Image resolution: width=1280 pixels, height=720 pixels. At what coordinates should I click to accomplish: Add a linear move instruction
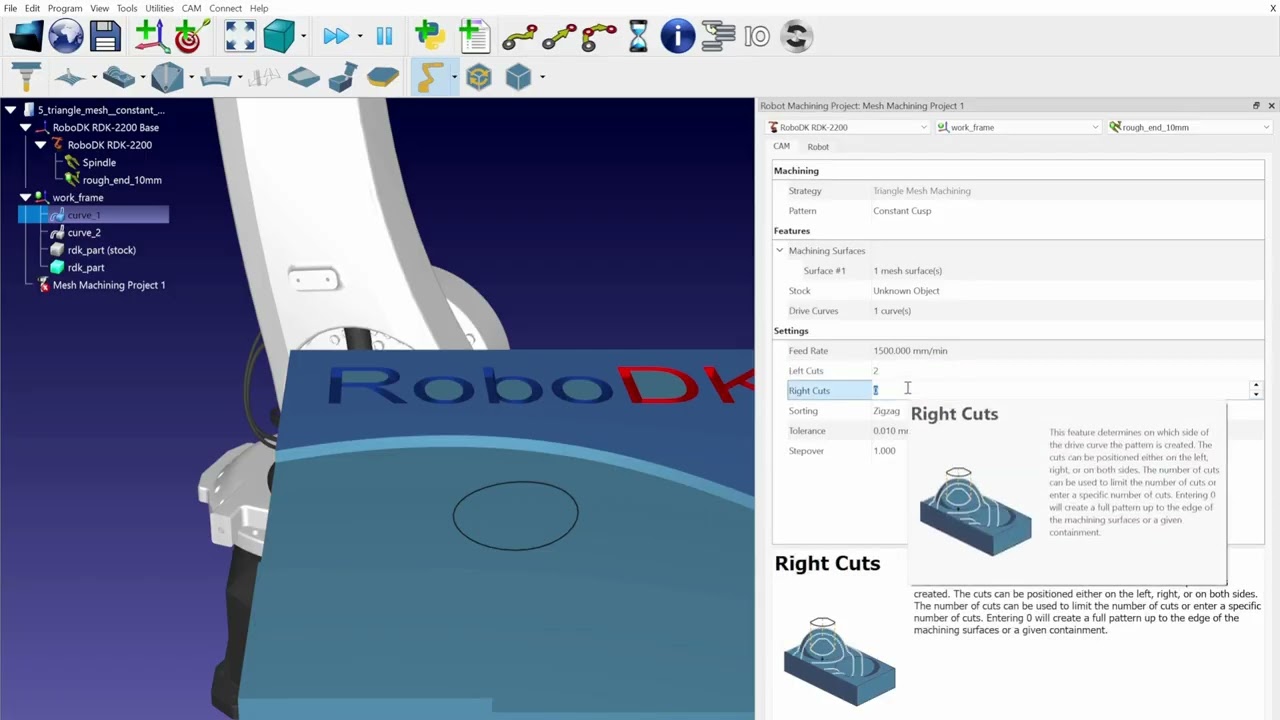559,37
